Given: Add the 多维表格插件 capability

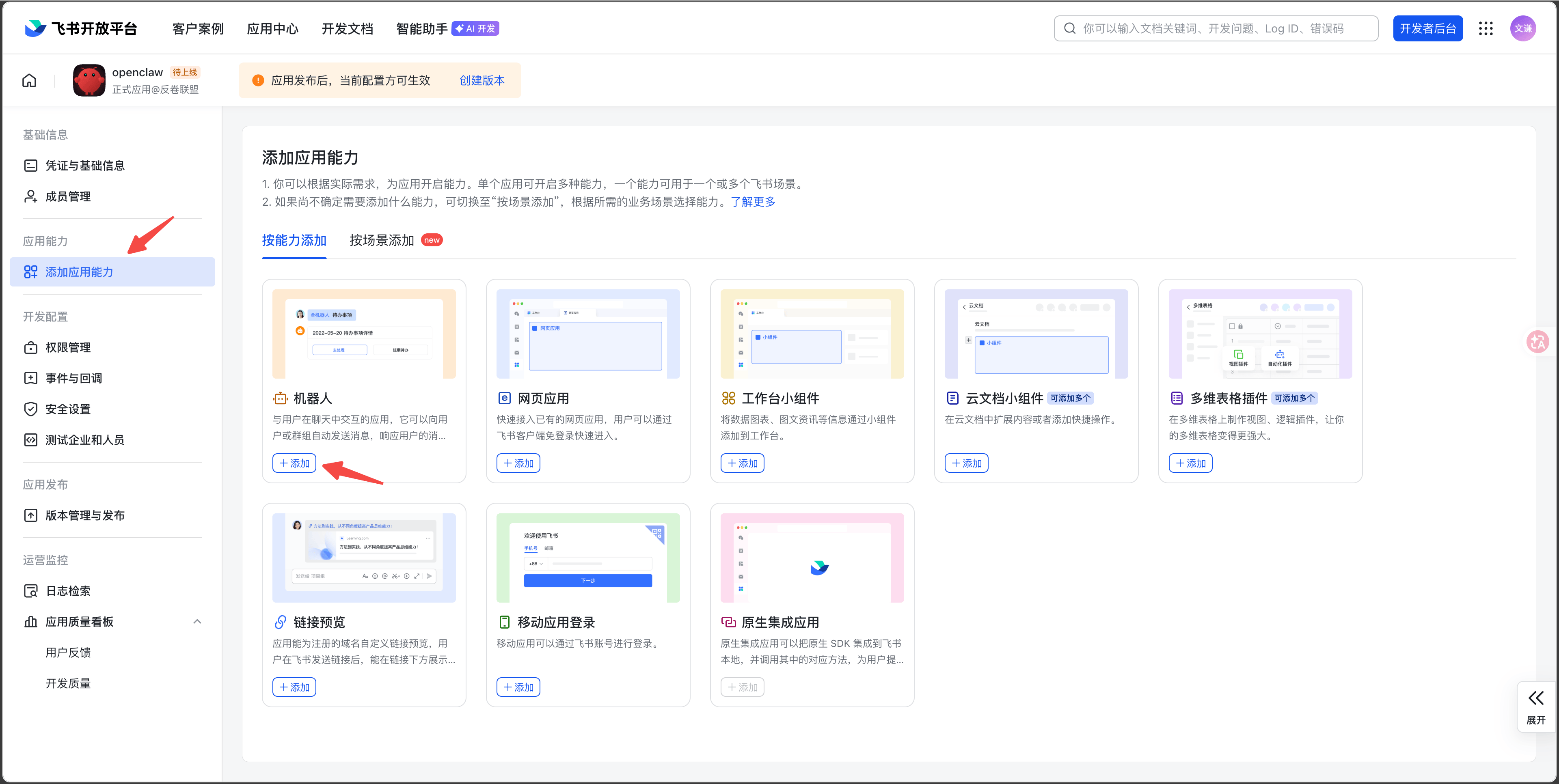Looking at the screenshot, I should click(1190, 463).
